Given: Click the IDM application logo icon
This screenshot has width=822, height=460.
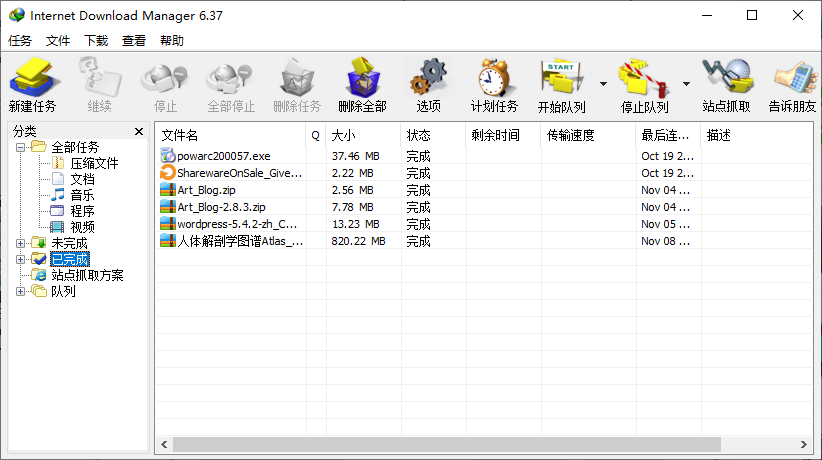Looking at the screenshot, I should [x=17, y=15].
